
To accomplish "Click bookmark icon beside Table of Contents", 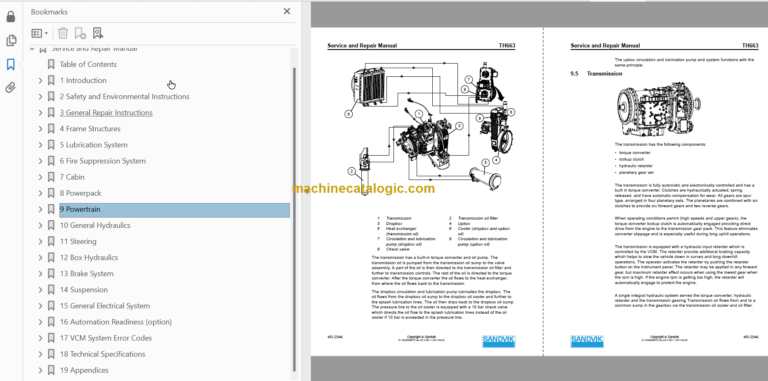I will coord(51,64).
